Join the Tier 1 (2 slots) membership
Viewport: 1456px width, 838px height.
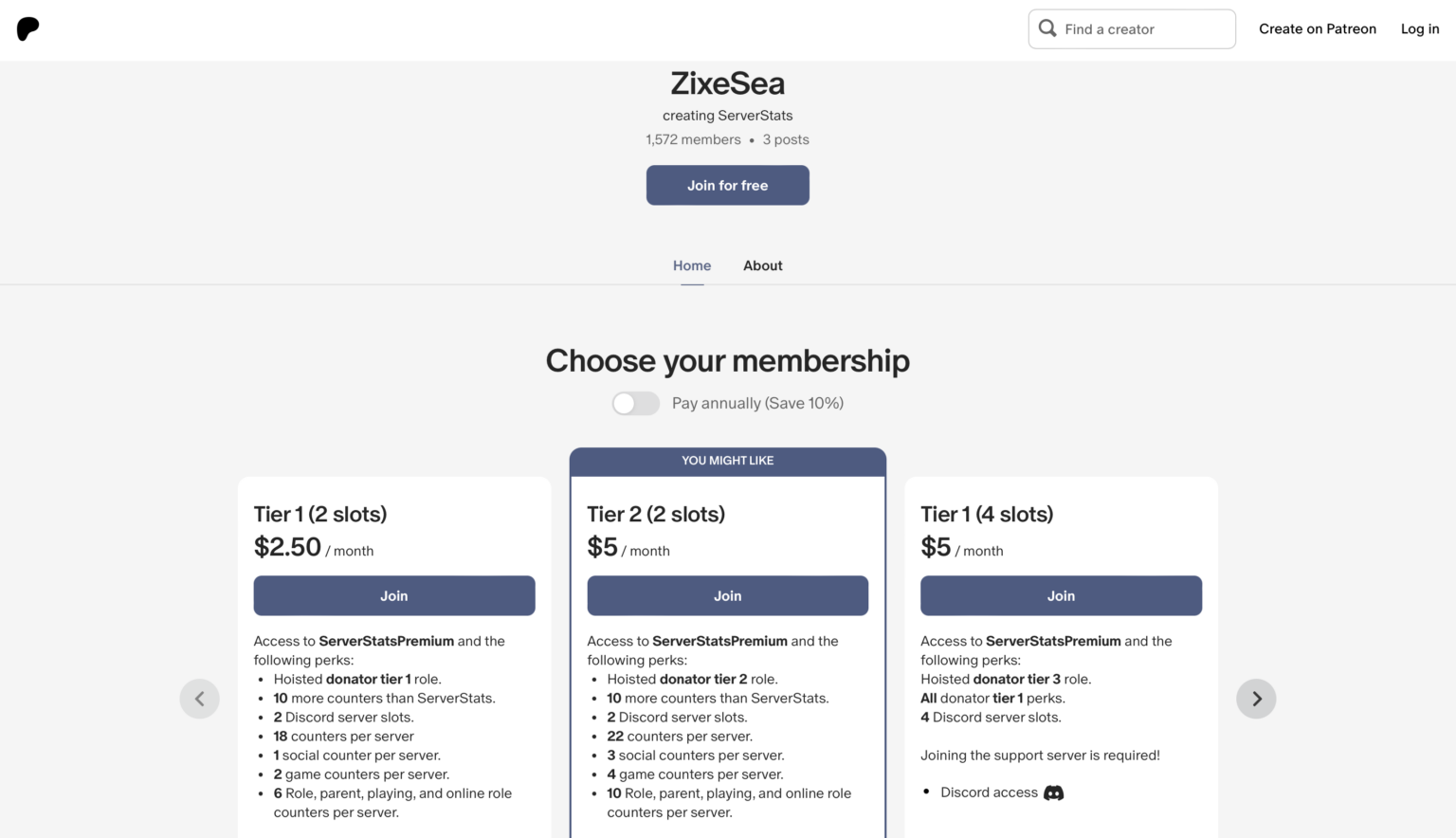coord(394,595)
